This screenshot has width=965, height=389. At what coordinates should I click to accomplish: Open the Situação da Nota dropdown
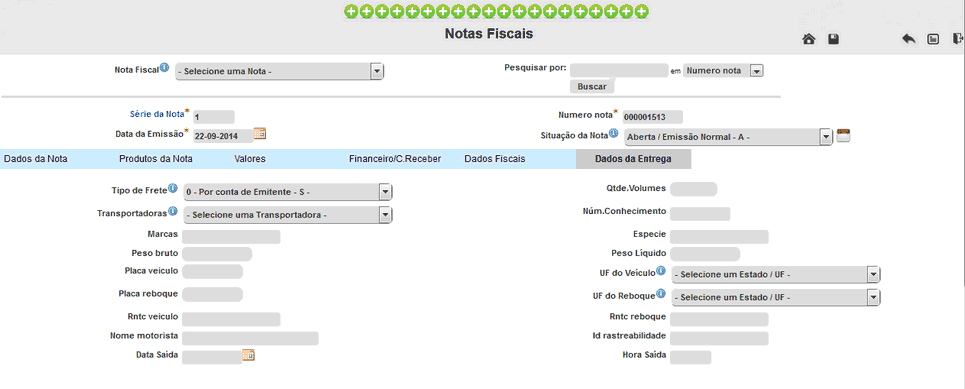tap(728, 137)
